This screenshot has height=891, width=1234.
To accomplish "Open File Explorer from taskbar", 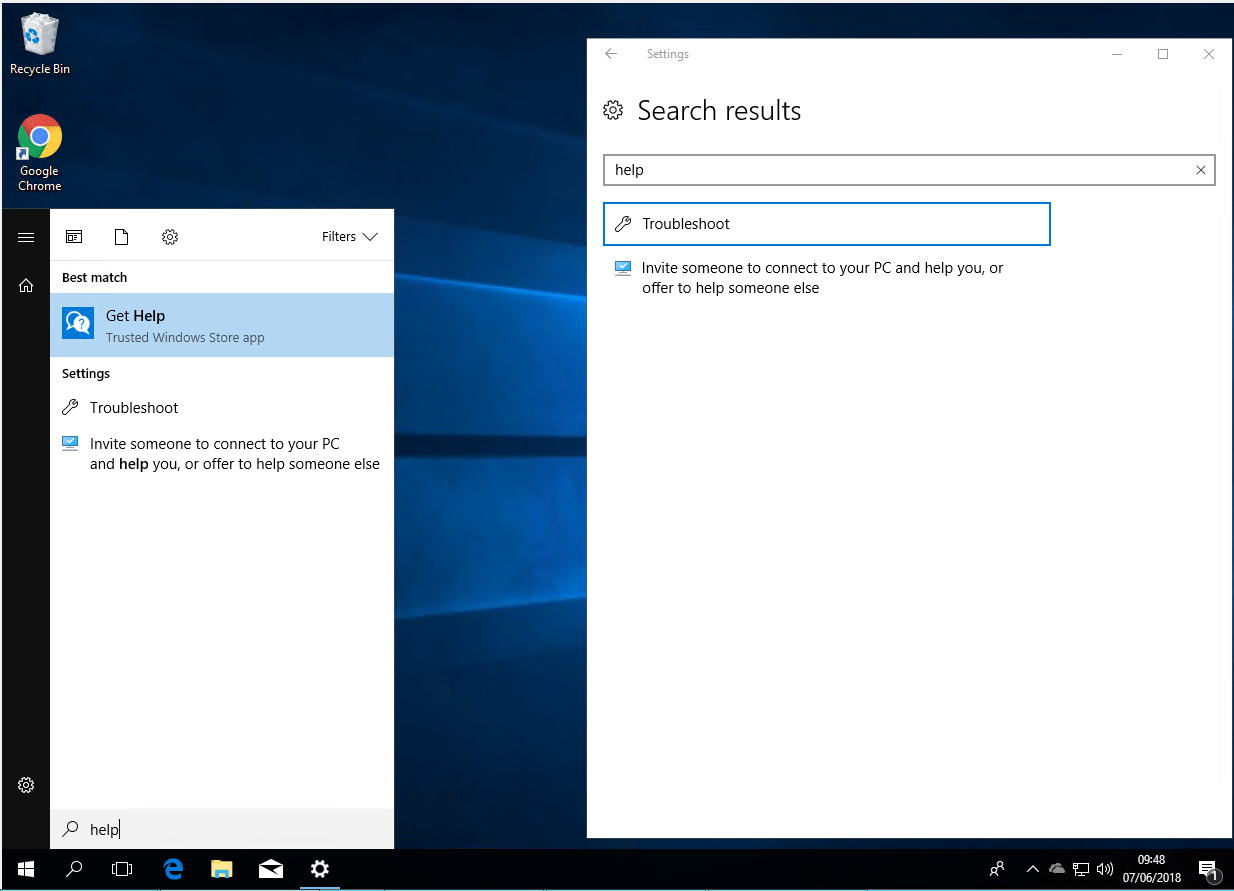I will coord(222,869).
